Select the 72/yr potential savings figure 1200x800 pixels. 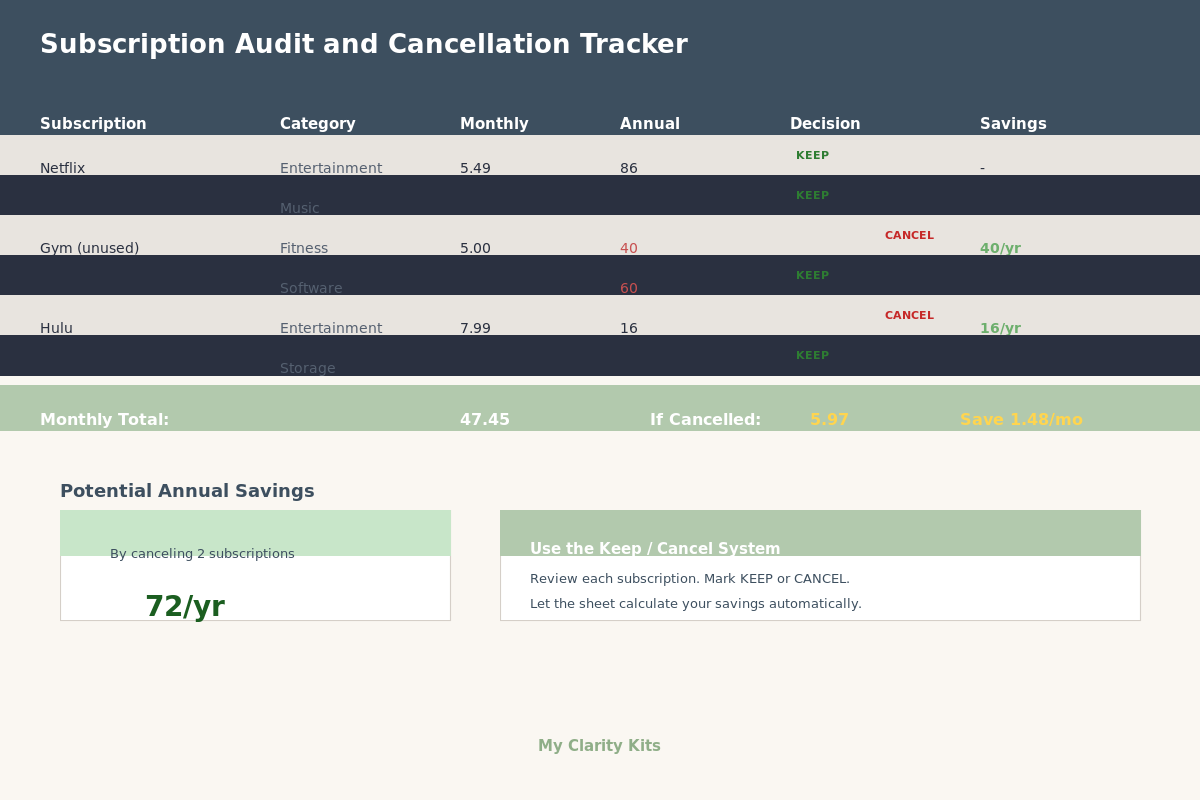tap(185, 607)
